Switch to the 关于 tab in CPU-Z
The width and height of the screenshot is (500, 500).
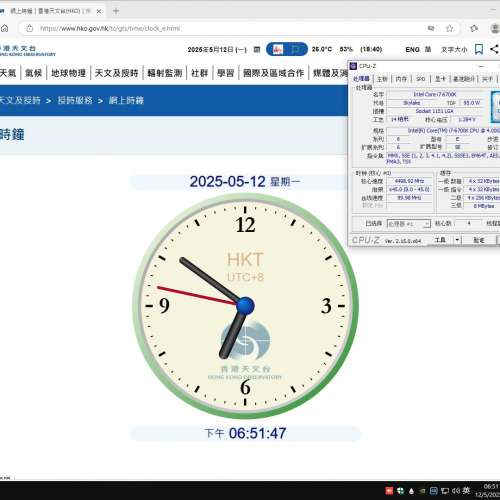click(x=487, y=79)
